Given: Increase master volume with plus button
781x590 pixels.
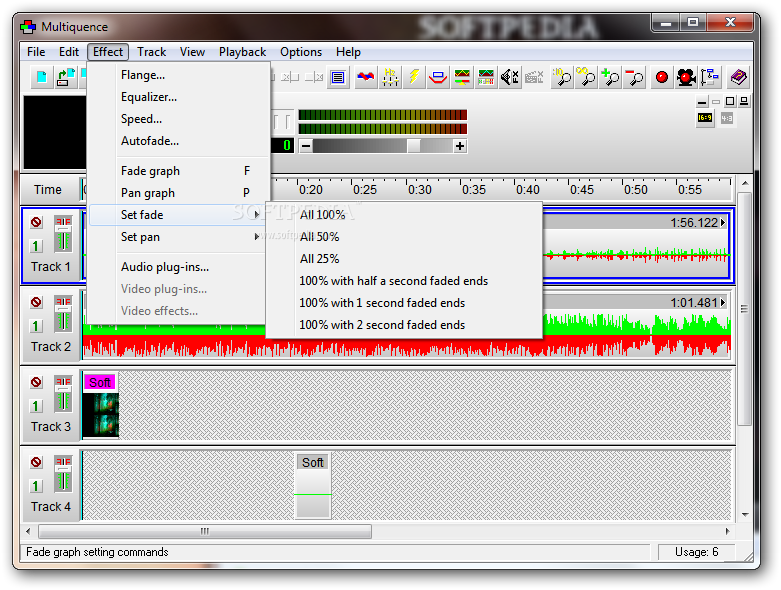Looking at the screenshot, I should (460, 146).
